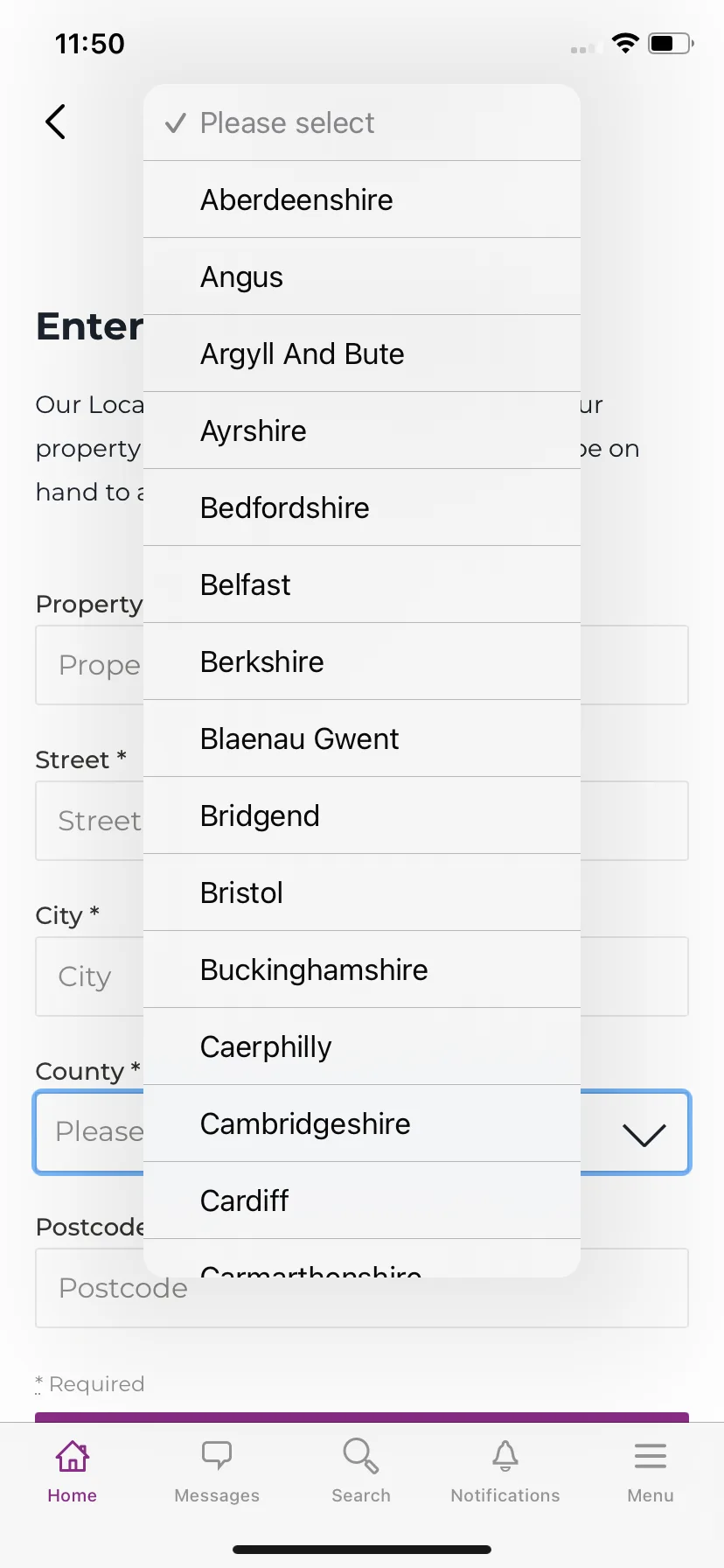This screenshot has height=1568, width=724.
Task: Open the Messages speech bubble icon
Action: (217, 1456)
